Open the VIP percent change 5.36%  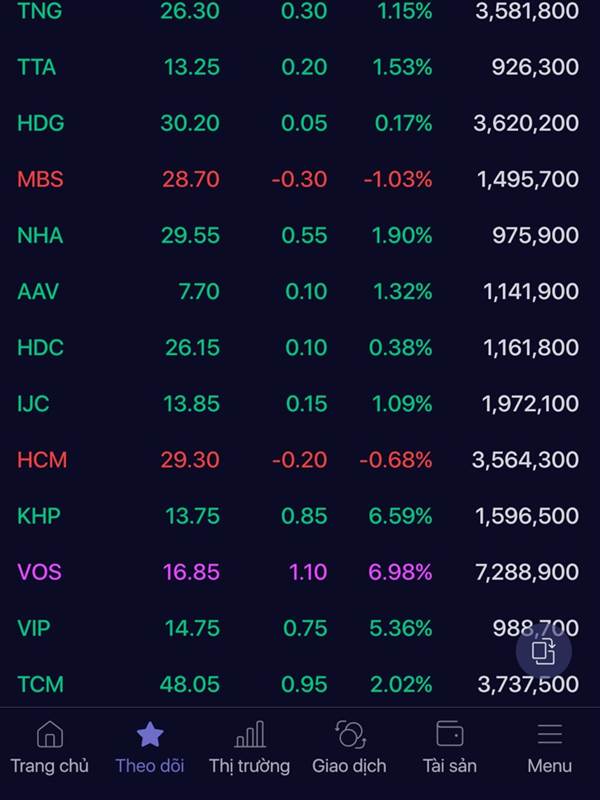click(401, 628)
